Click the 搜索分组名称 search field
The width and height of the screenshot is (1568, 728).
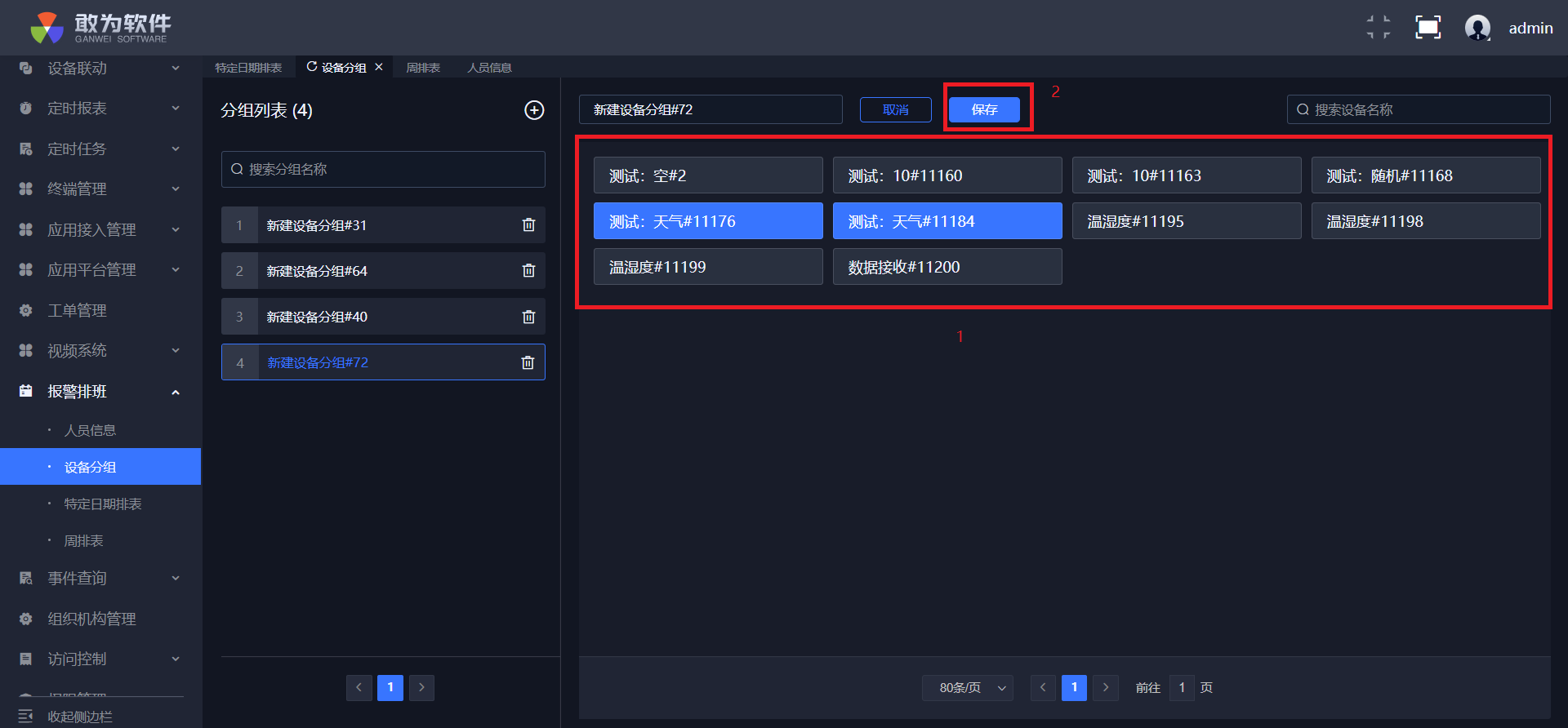pyautogui.click(x=383, y=169)
